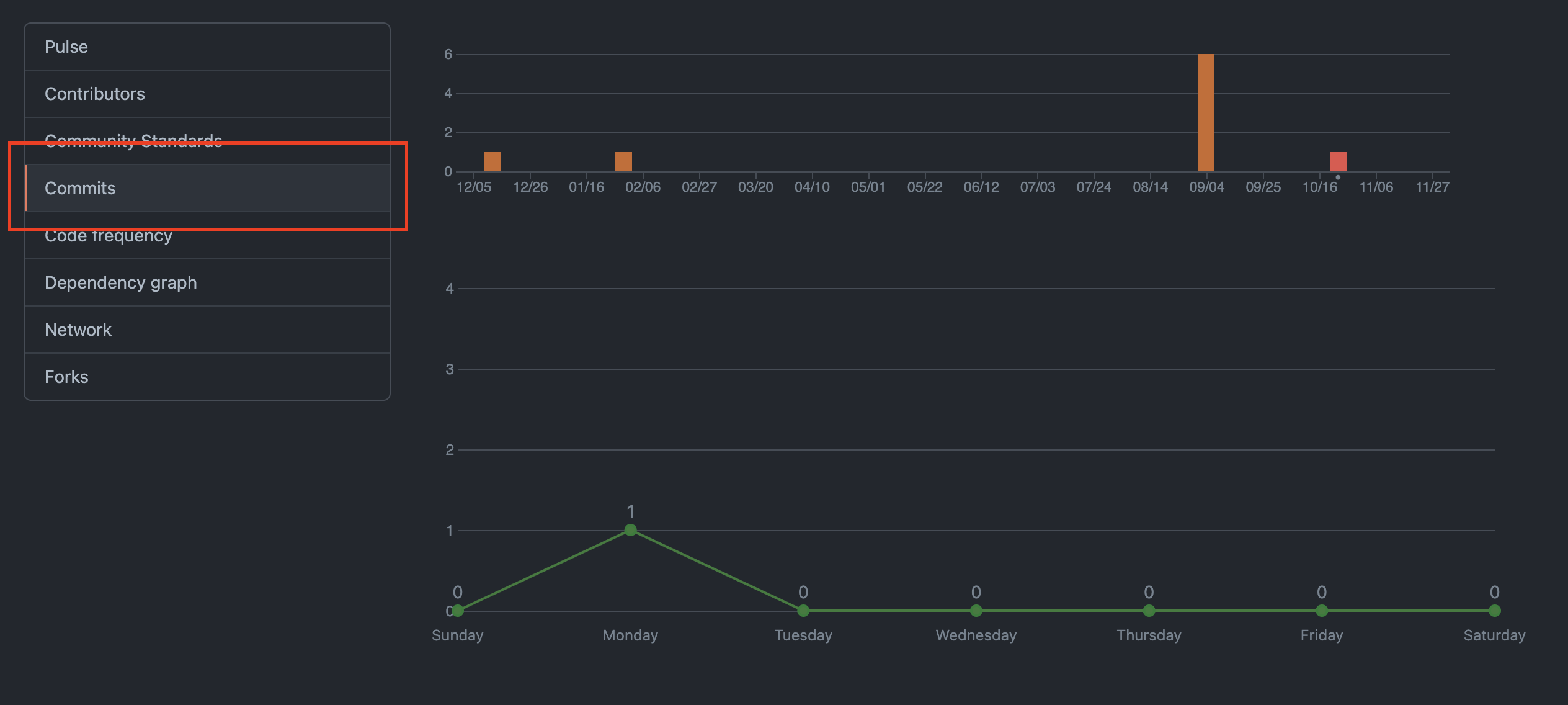Screen dimensions: 1568x705
Task: Select the Thursday zero data point
Action: point(1149,611)
